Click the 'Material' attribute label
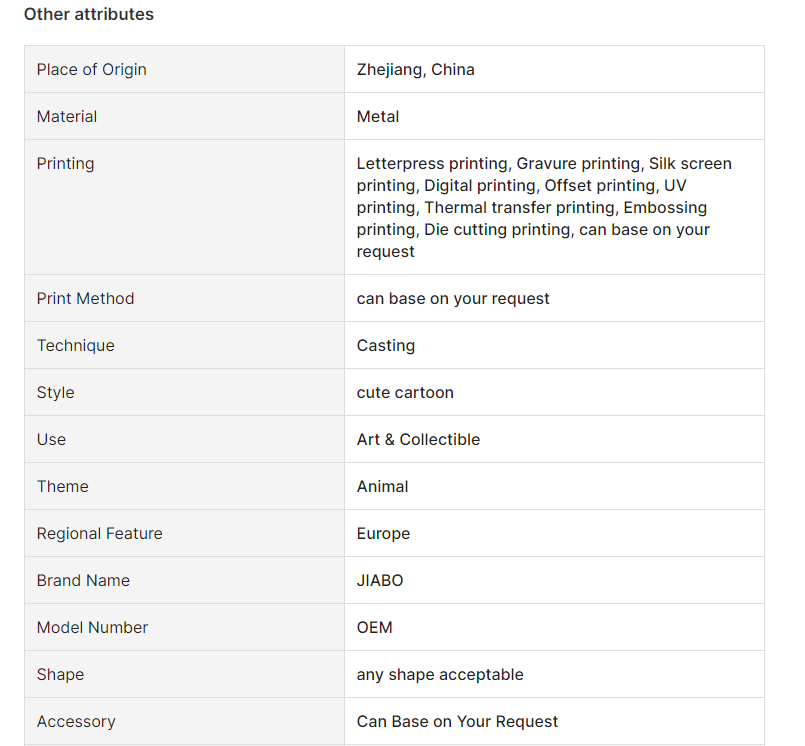This screenshot has width=805, height=746. 67,117
